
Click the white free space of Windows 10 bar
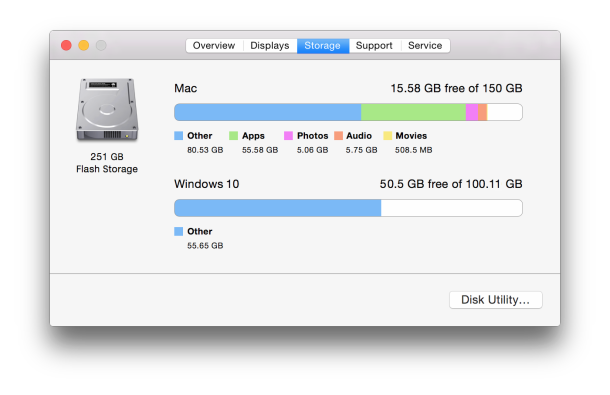click(x=452, y=208)
